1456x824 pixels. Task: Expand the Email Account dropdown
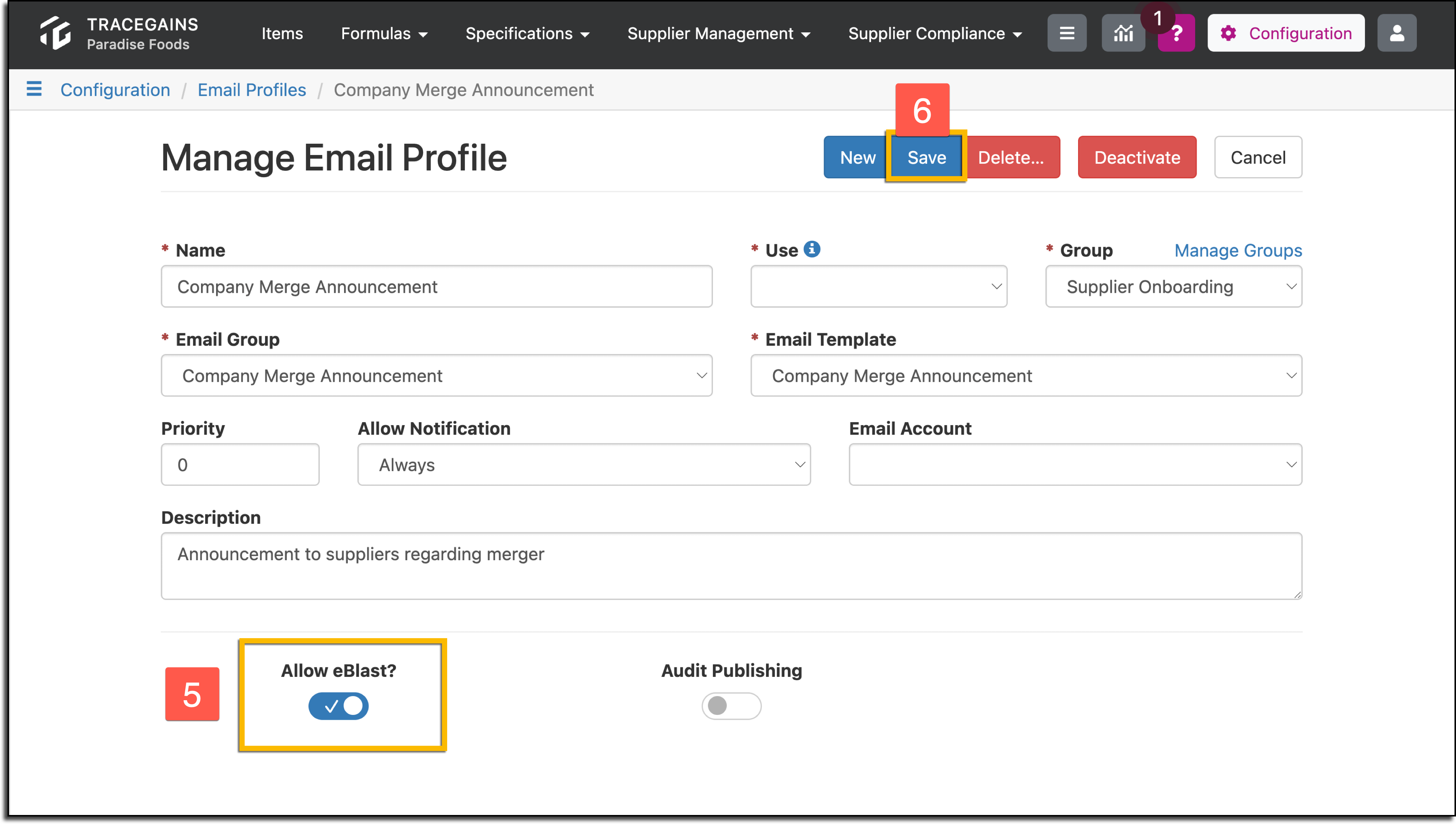[x=1075, y=465]
